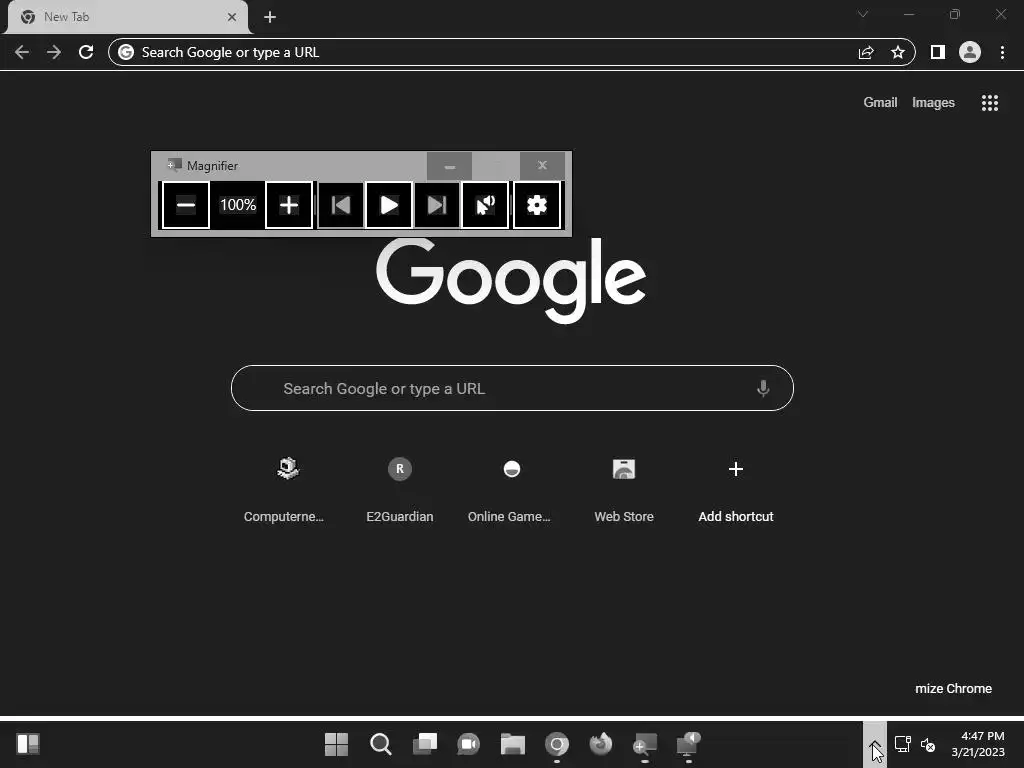Open taskbar Search
1024x768 pixels.
tap(381, 744)
